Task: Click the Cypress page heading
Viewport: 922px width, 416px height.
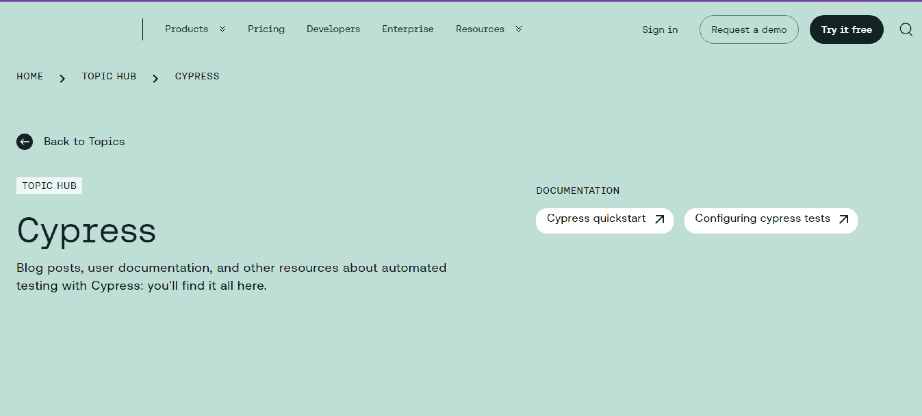Action: click(x=86, y=231)
